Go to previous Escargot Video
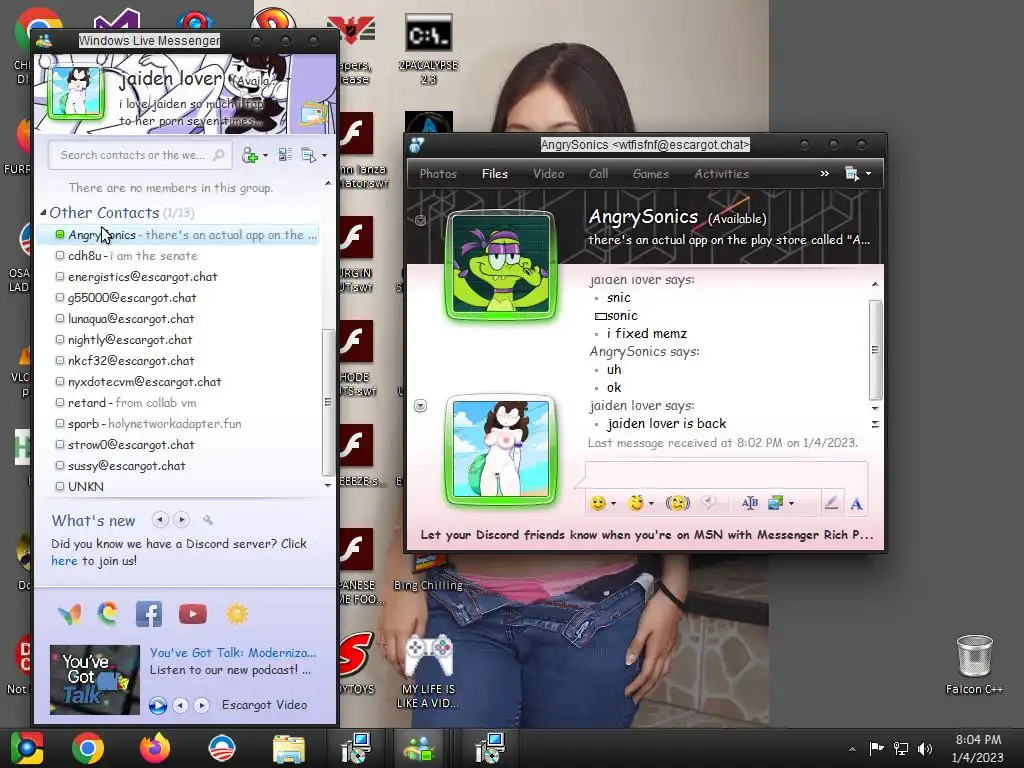The height and width of the screenshot is (768, 1024). (x=180, y=705)
